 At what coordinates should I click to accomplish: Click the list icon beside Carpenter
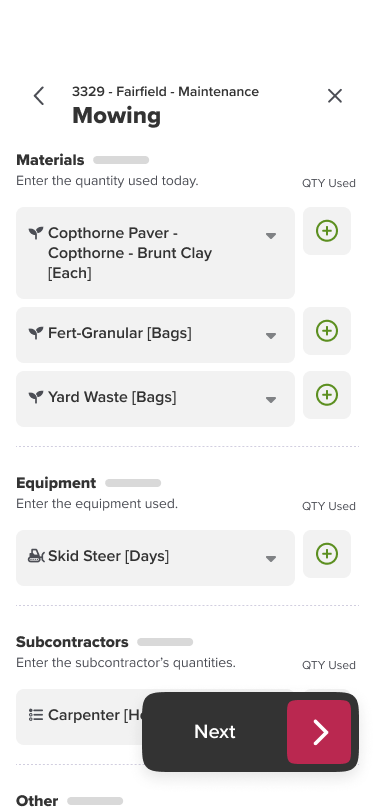coord(36,715)
